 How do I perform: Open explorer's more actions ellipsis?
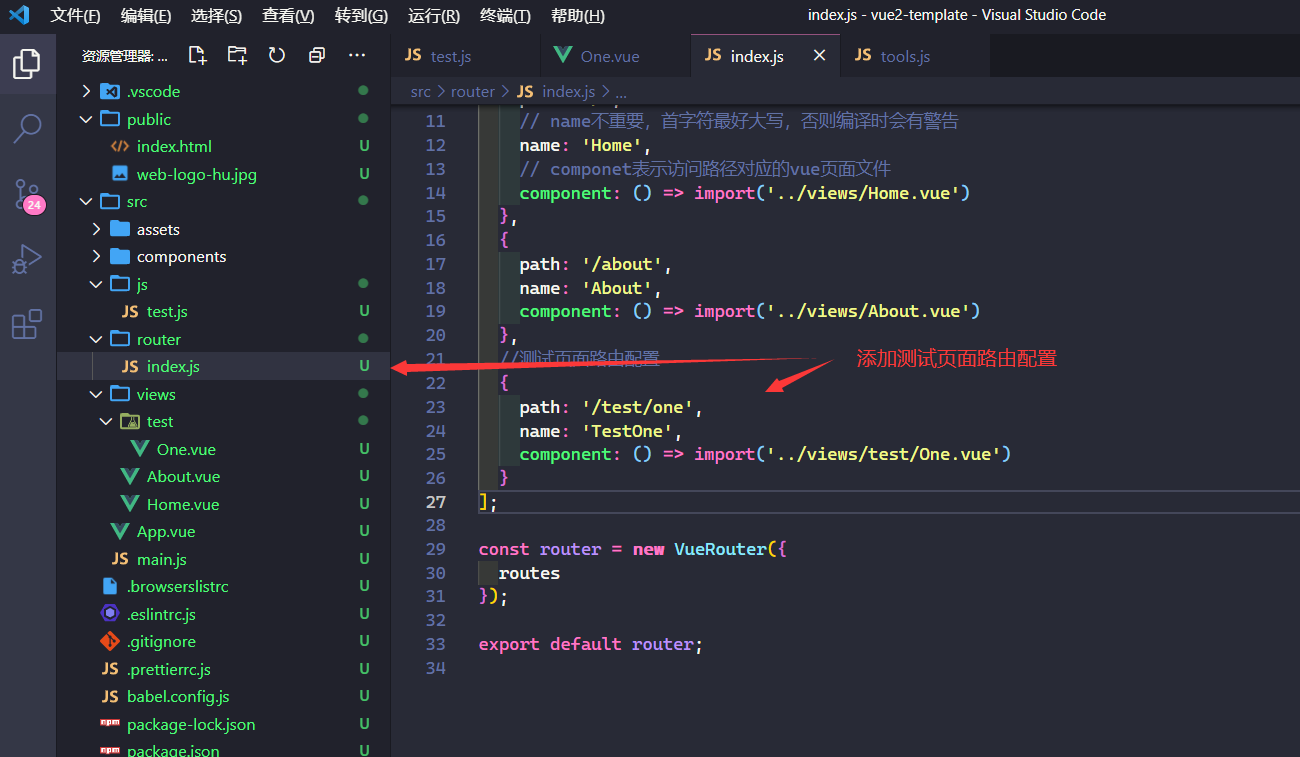[357, 56]
